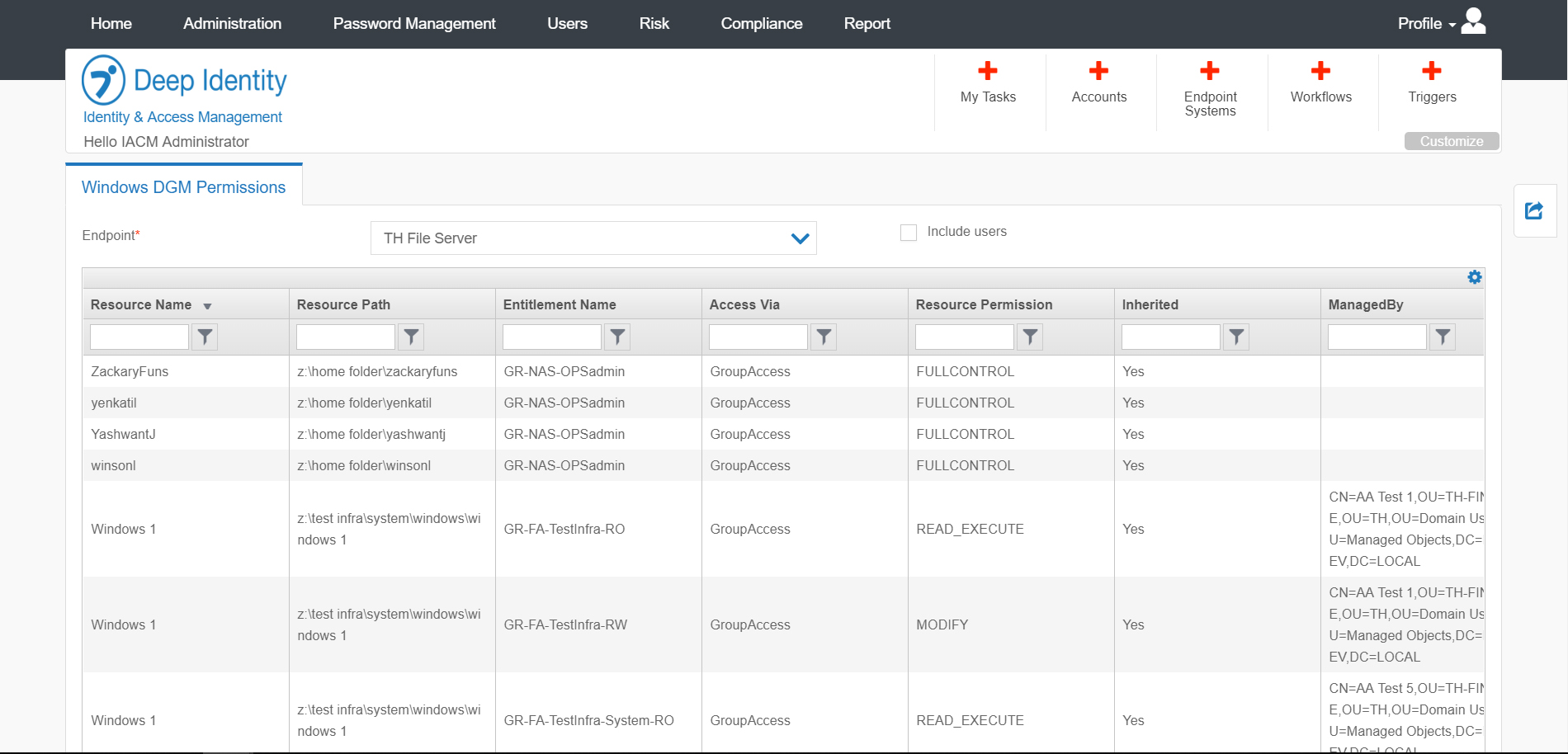Open the Resource Name filter funnel
The height and width of the screenshot is (754, 1568).
point(205,337)
